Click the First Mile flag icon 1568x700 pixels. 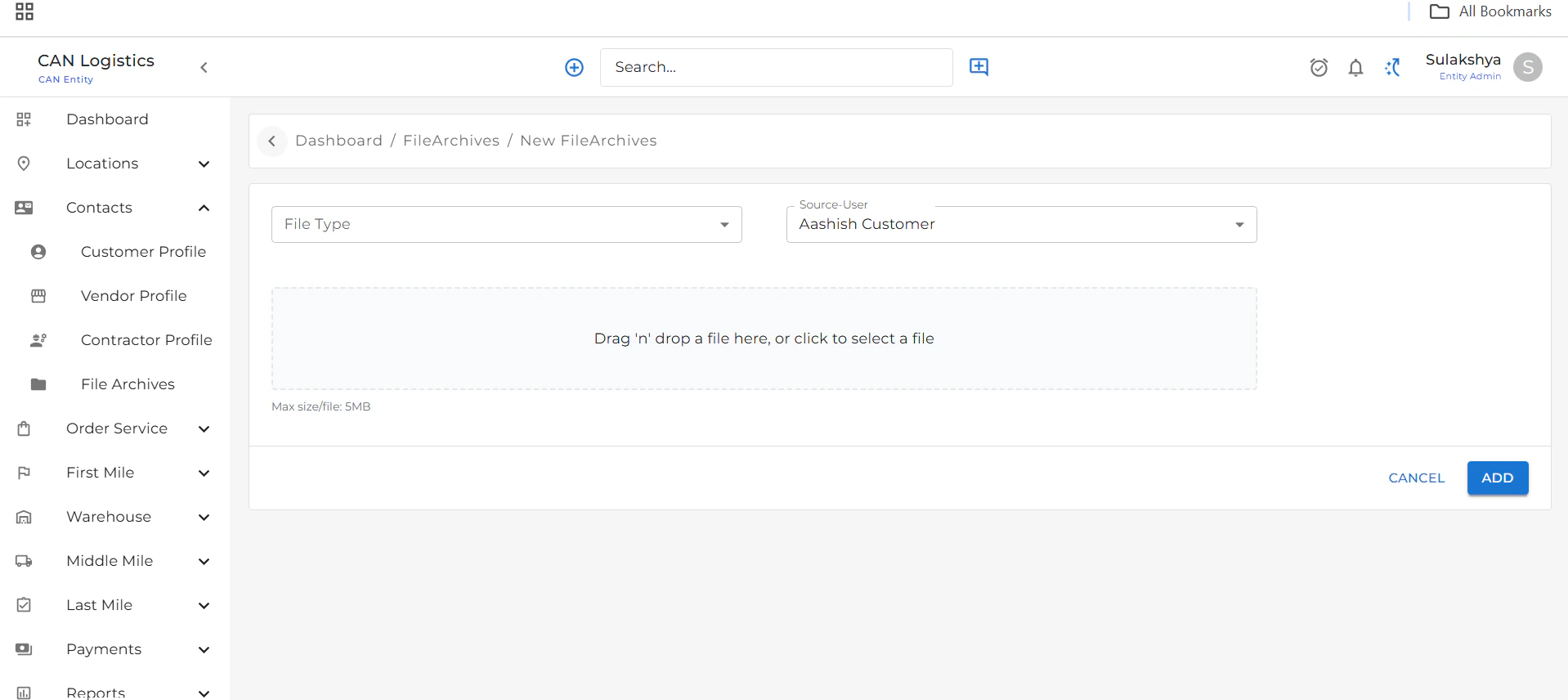pos(24,473)
